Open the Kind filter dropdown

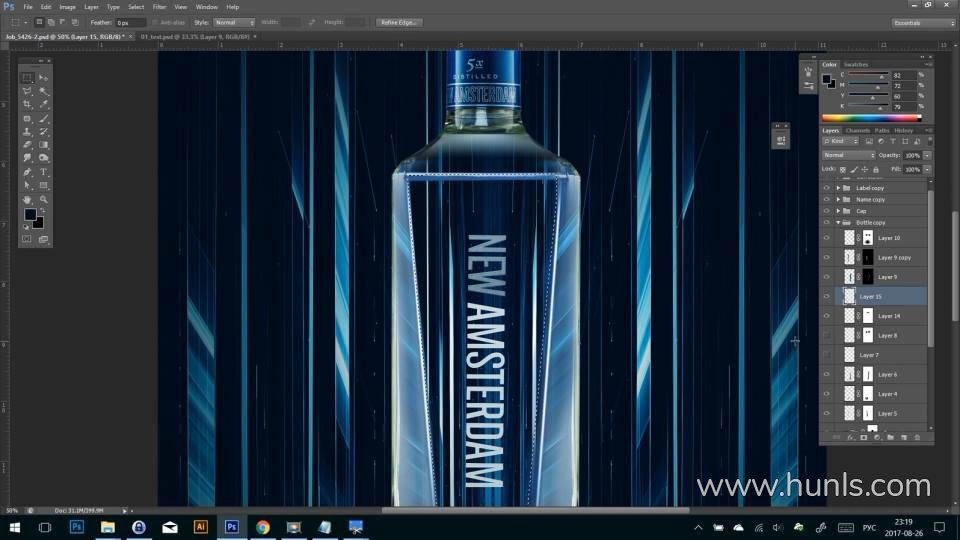(x=841, y=141)
